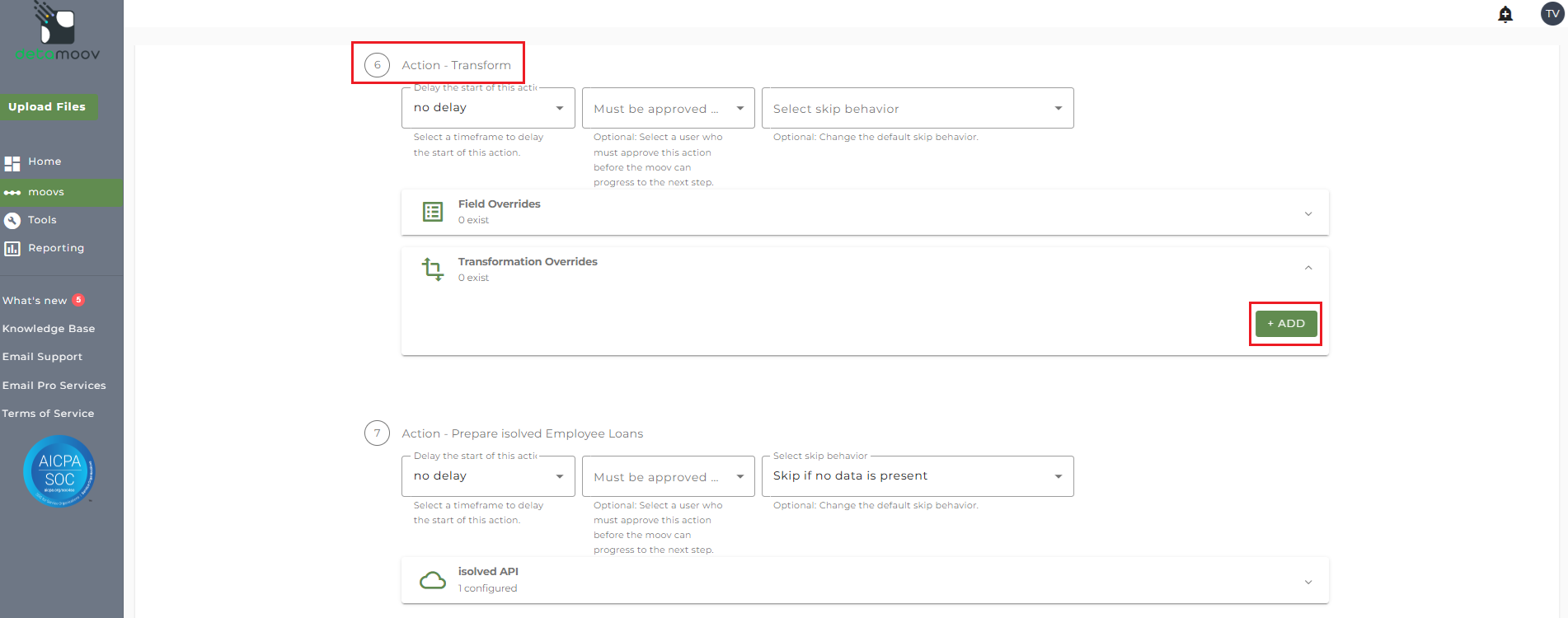Go to Home in sidebar
Viewport: 1568px width, 618px height.
[x=45, y=162]
